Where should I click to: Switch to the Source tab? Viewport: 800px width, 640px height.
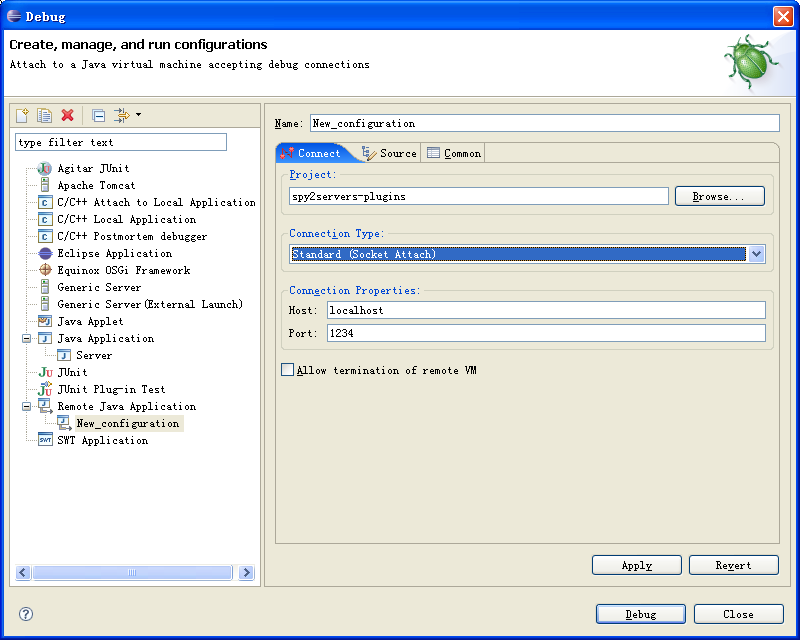(389, 153)
